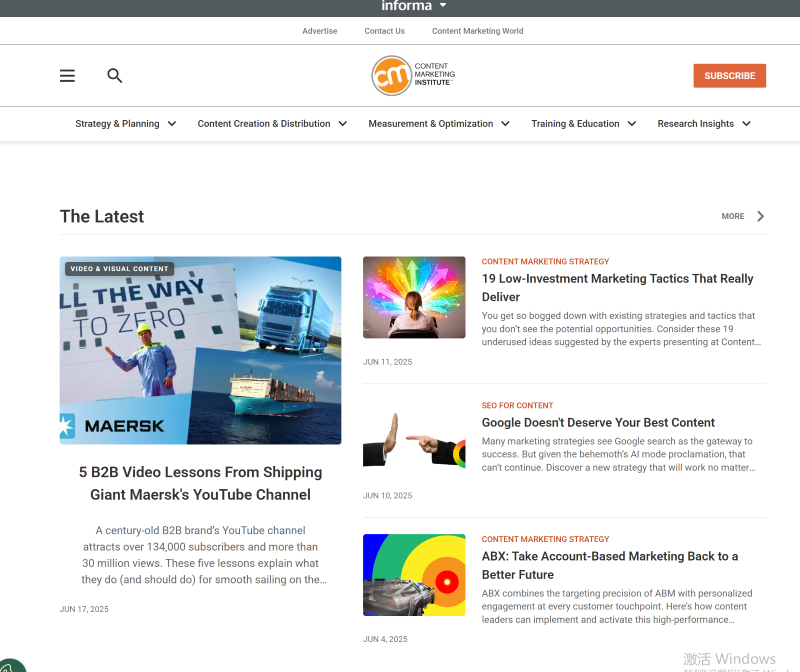Expand Research Insights chevron

point(746,123)
